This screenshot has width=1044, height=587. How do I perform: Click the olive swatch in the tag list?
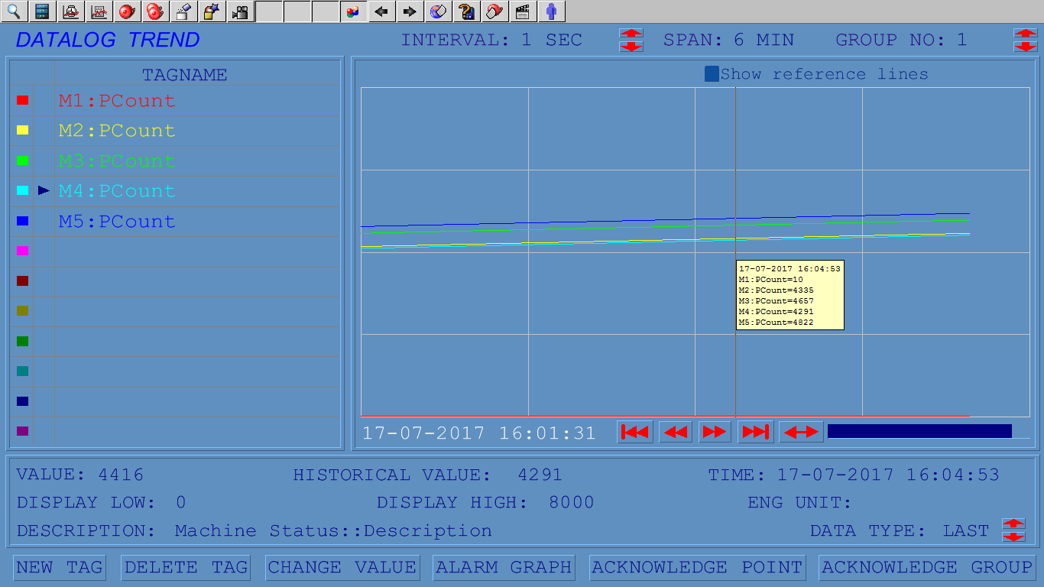coord(23,311)
